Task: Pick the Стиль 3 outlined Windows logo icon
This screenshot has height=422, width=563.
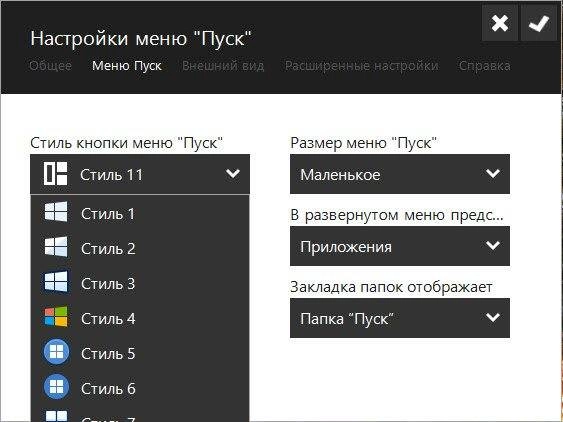Action: (x=56, y=282)
